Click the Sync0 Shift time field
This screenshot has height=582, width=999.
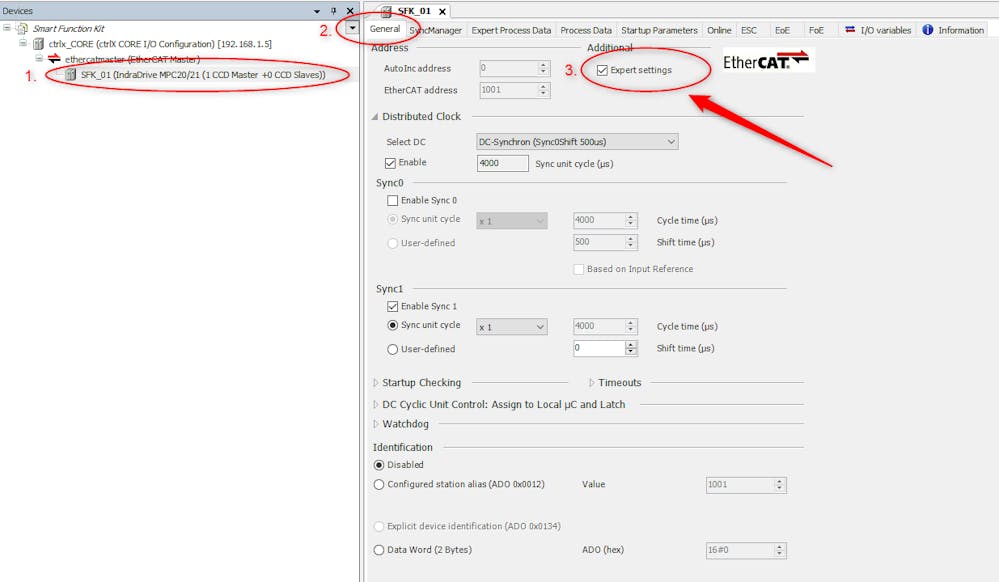click(x=605, y=242)
